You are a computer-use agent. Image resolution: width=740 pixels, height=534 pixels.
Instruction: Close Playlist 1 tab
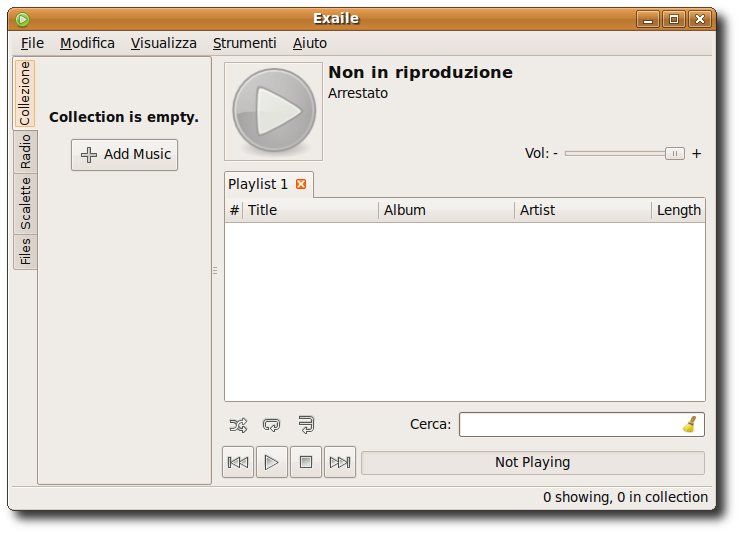pyautogui.click(x=301, y=184)
